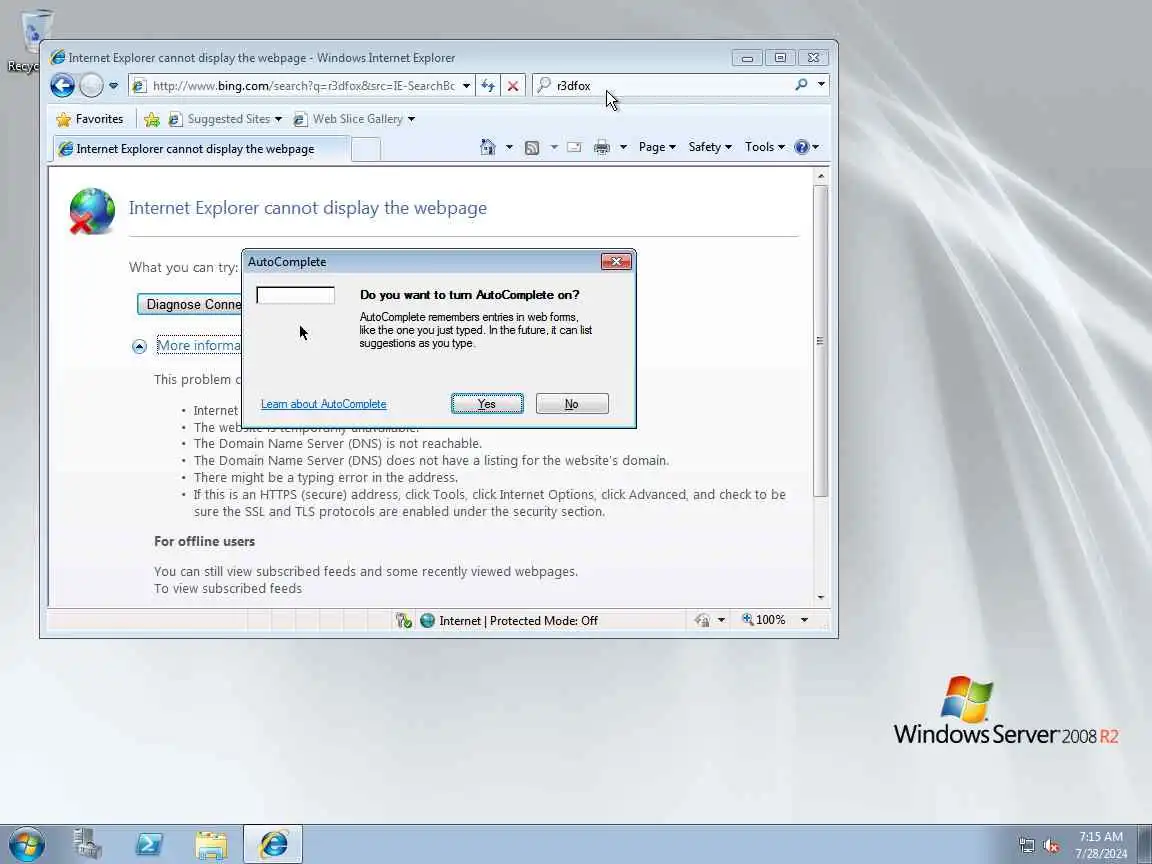Launch PowerShell from the taskbar

(149, 844)
